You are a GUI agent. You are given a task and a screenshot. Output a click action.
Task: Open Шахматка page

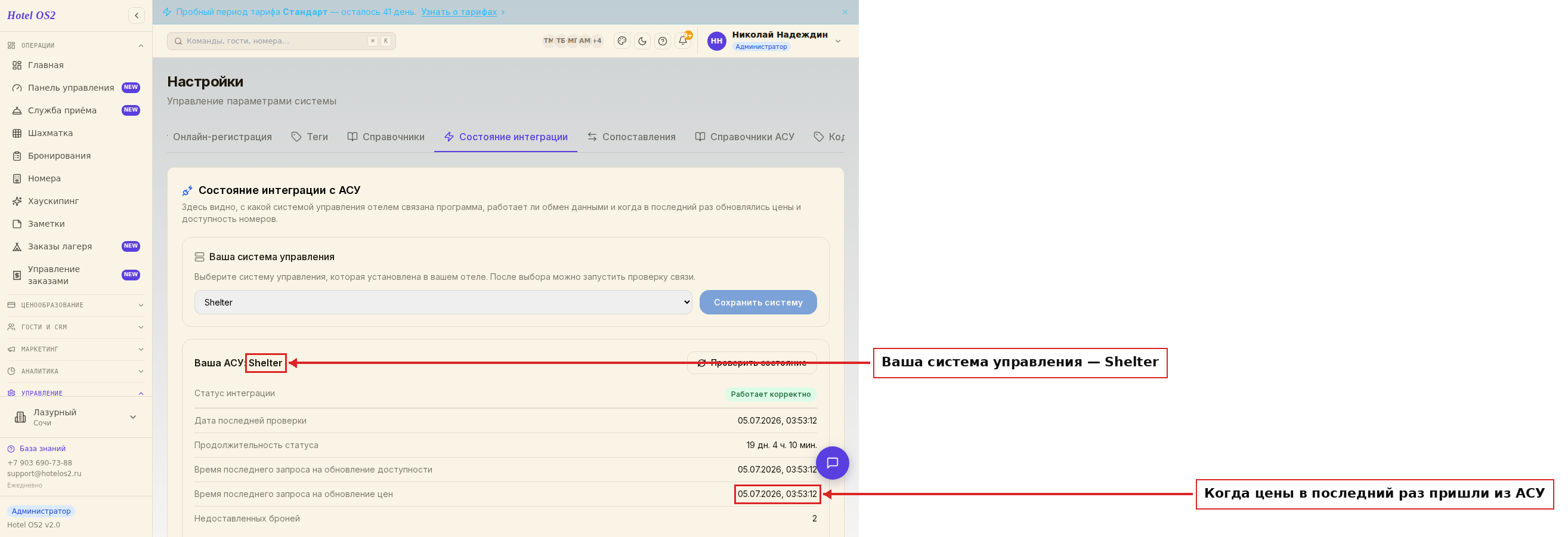76,132
